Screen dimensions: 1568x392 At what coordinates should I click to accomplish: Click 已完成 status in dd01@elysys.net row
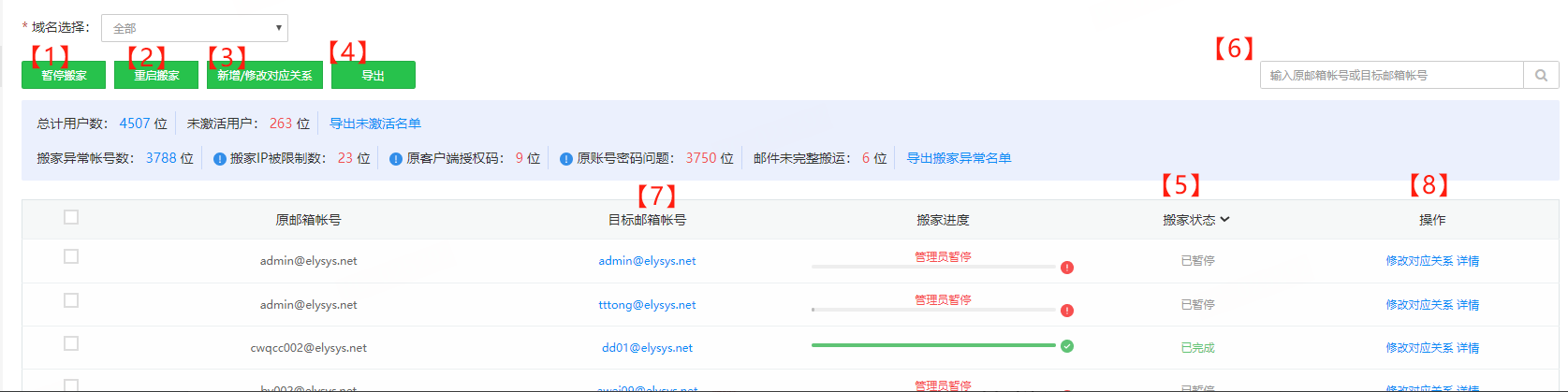point(1197,348)
